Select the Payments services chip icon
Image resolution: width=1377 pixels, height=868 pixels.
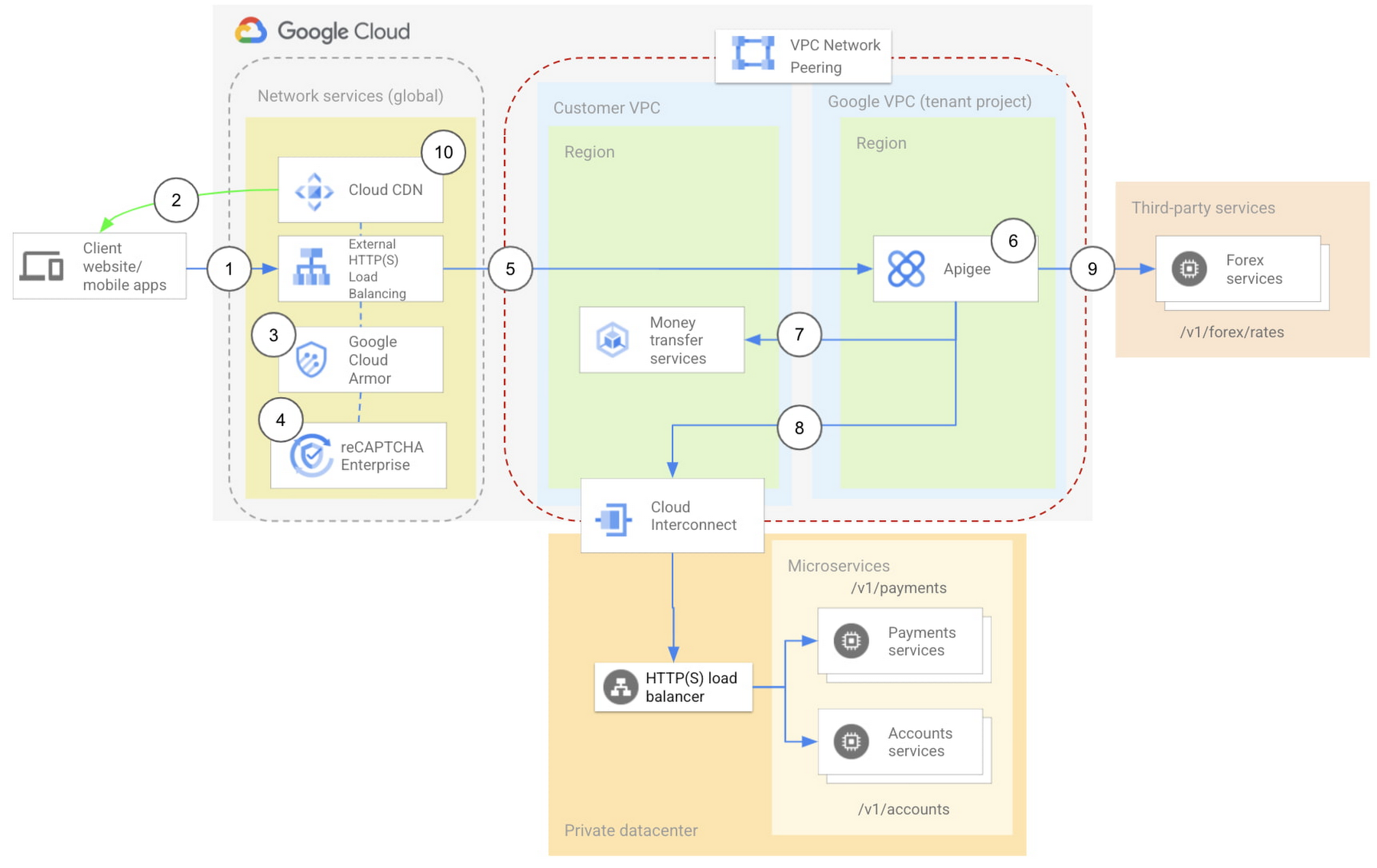tap(851, 641)
